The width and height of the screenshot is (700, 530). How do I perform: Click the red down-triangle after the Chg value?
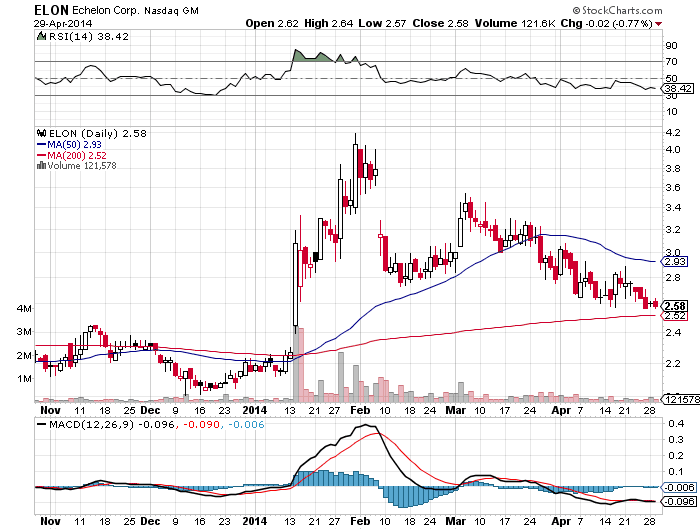click(658, 24)
